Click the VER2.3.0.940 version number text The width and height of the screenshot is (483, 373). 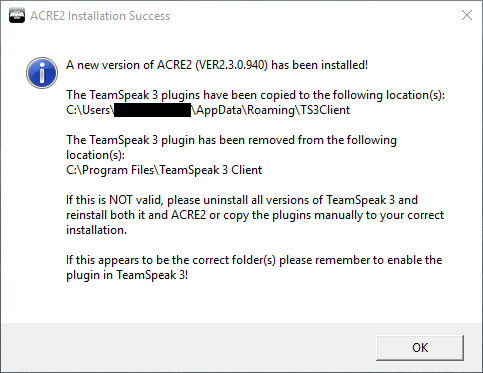pyautogui.click(x=231, y=65)
